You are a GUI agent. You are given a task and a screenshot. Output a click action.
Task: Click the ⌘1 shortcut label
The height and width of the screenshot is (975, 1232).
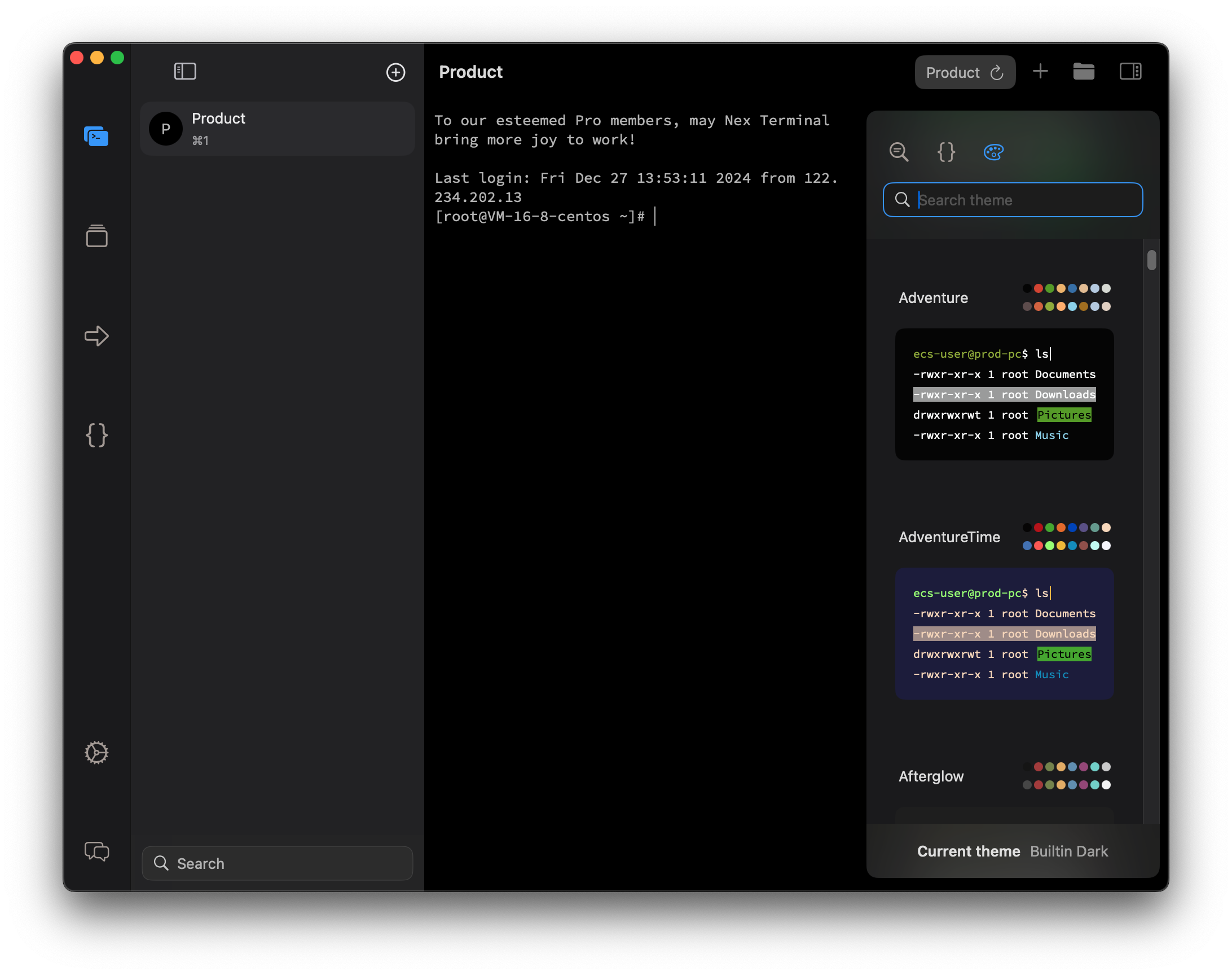200,140
